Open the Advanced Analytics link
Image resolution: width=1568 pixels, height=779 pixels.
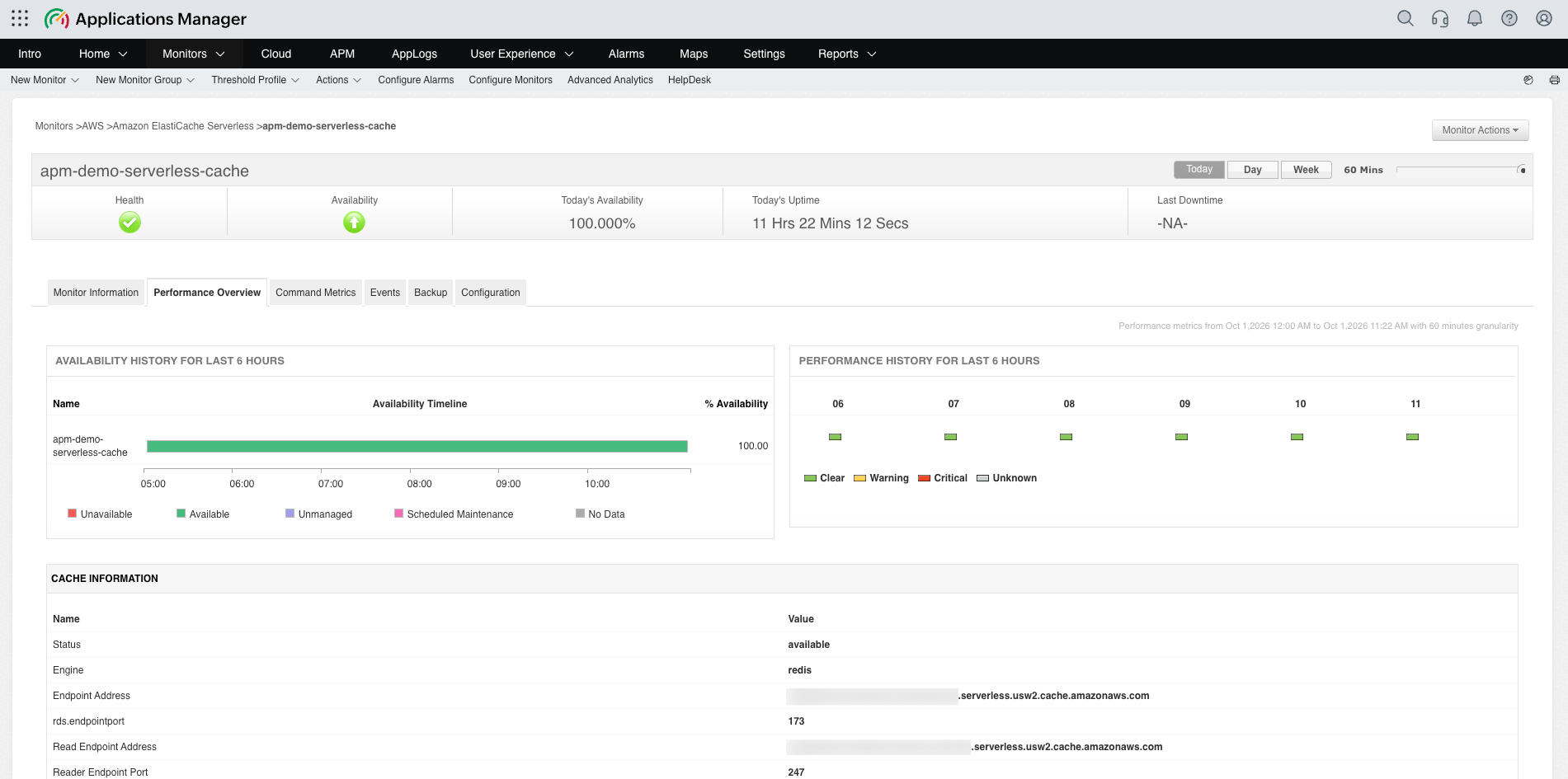pos(610,80)
